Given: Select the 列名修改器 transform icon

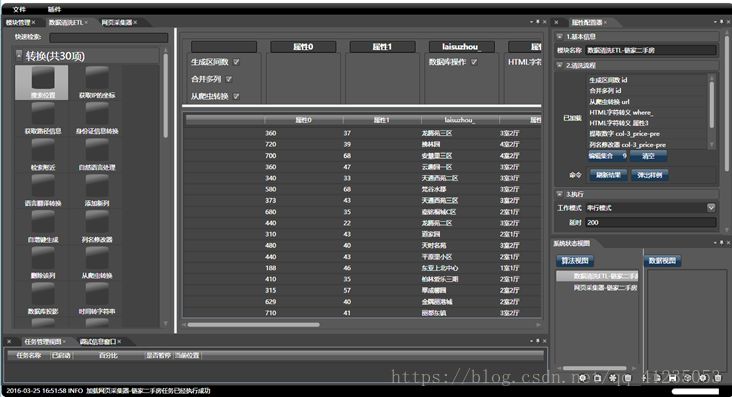Looking at the screenshot, I should click(97, 227).
